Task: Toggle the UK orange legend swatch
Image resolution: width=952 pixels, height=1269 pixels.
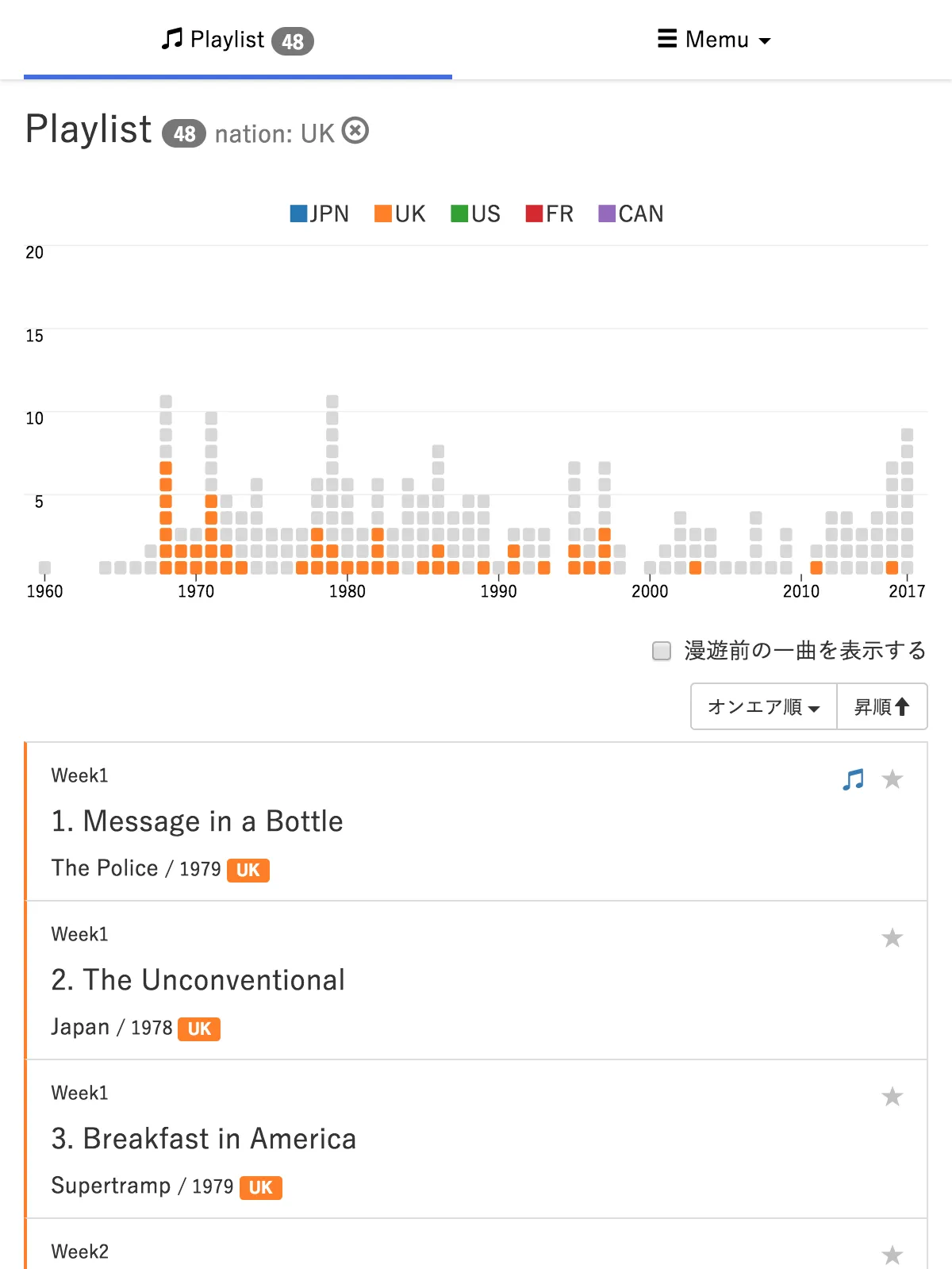Action: pyautogui.click(x=383, y=213)
